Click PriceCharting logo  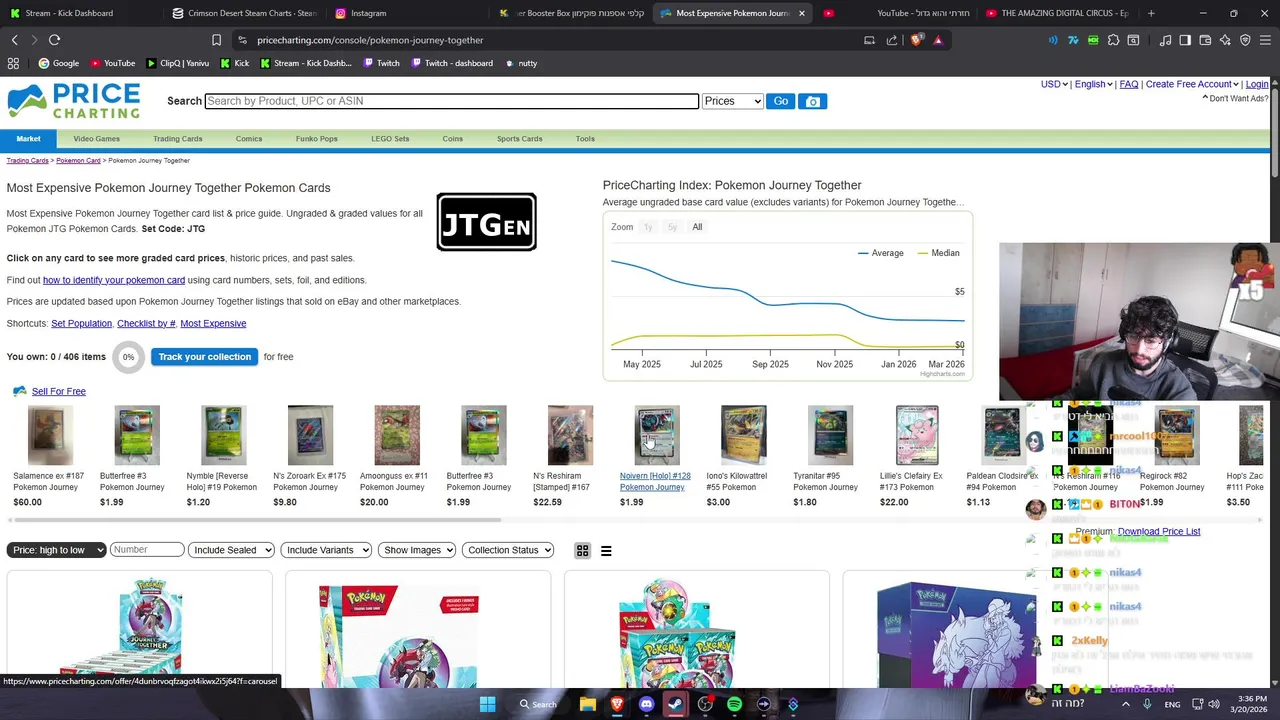coord(74,101)
